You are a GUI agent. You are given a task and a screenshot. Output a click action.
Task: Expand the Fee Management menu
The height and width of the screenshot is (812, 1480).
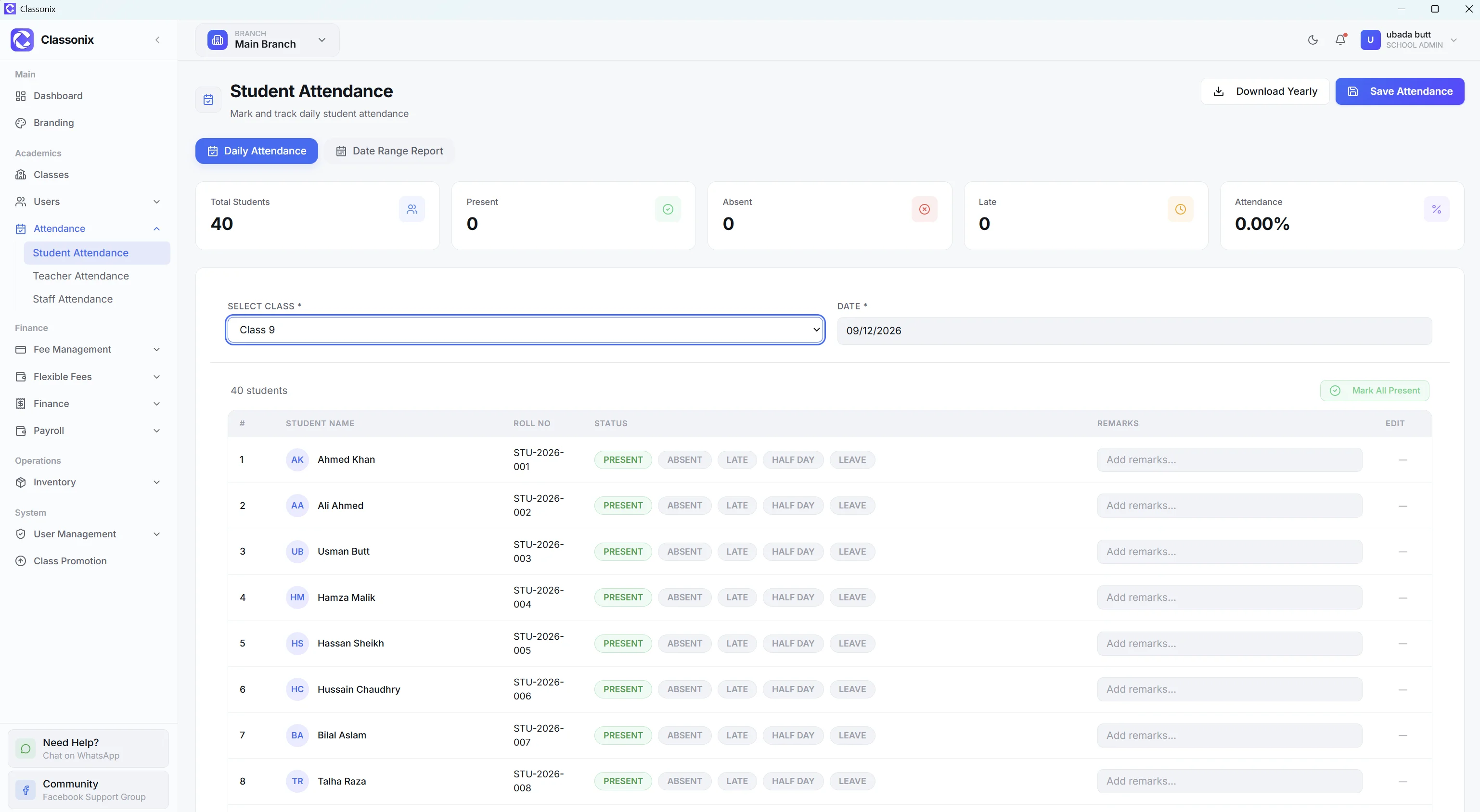coord(88,349)
